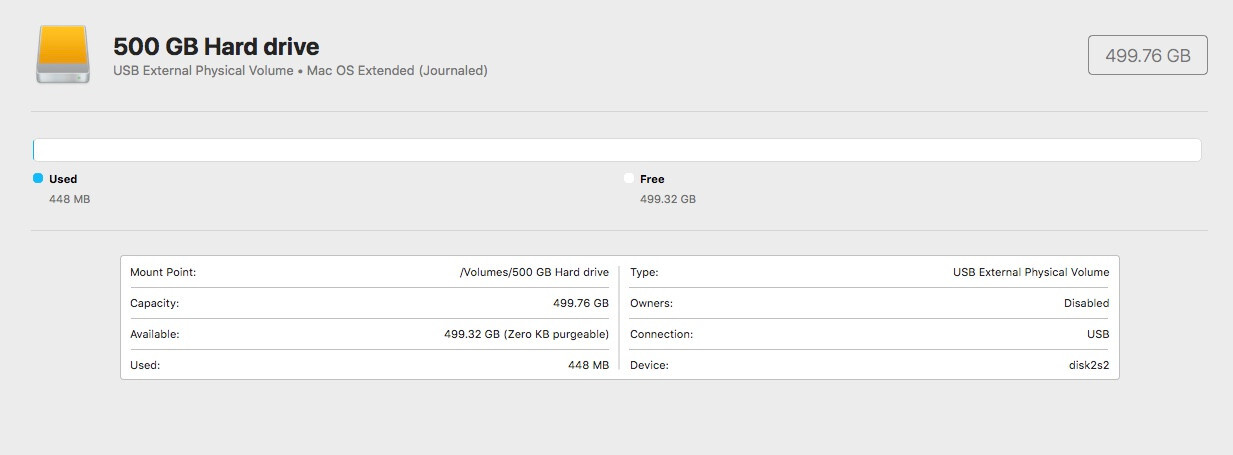Click the '448 MB' value in table
1233x455 pixels.
coord(588,365)
